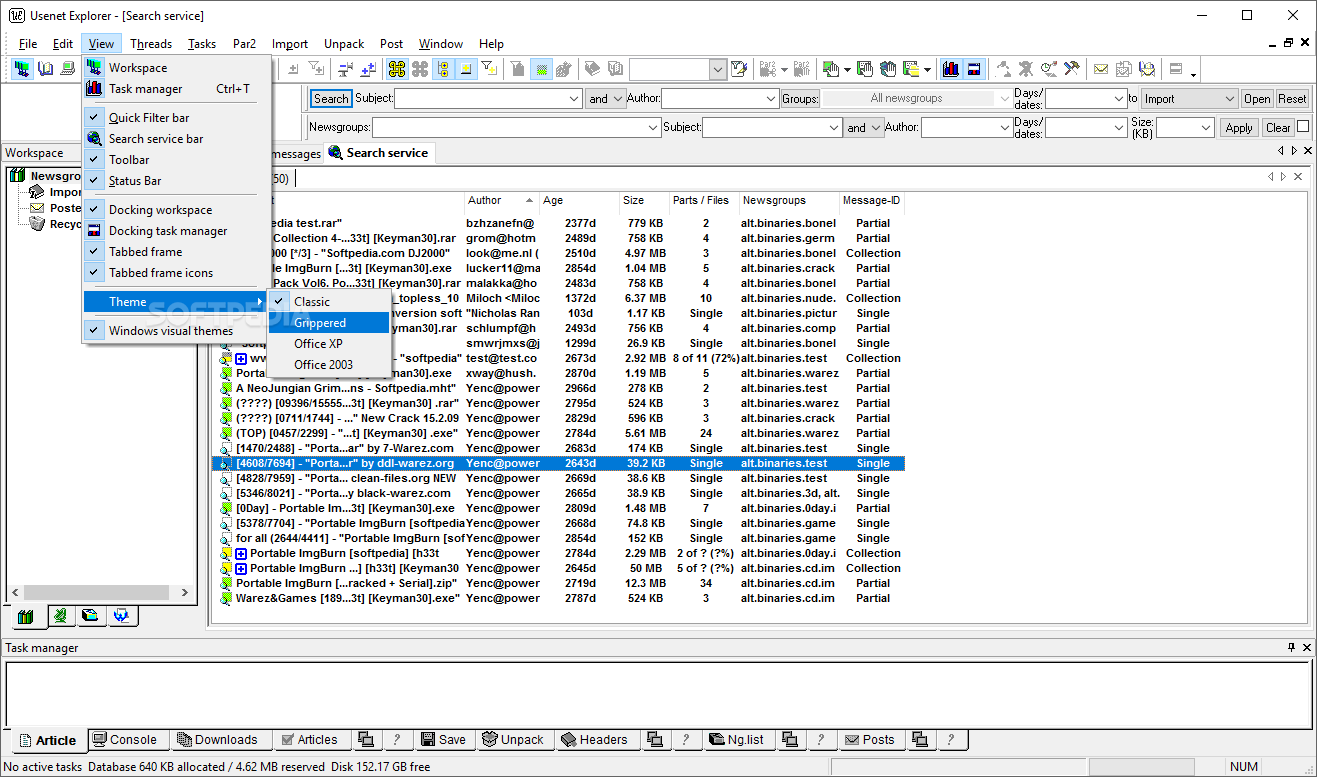This screenshot has height=777, width=1317.
Task: Click the notepad icon right of toolbar combo box
Action: coord(739,69)
